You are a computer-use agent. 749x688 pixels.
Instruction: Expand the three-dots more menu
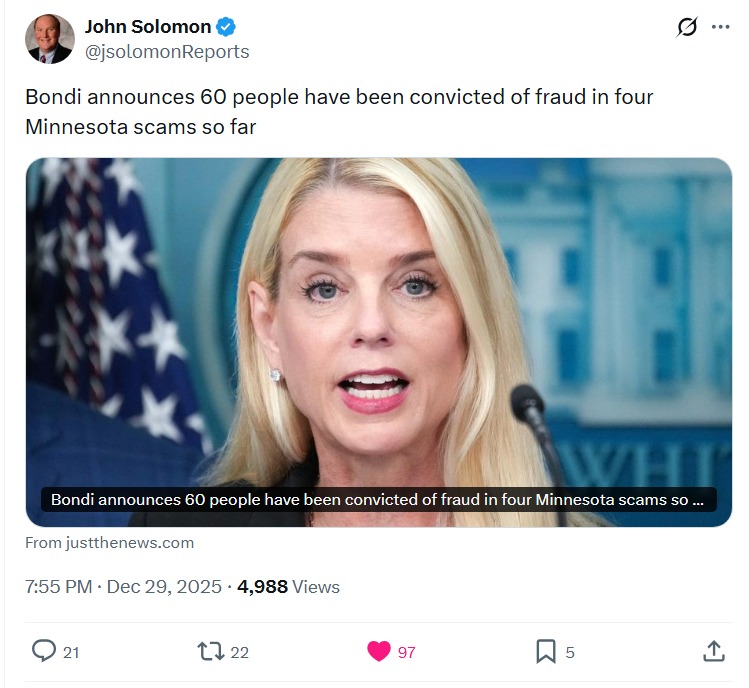[720, 27]
